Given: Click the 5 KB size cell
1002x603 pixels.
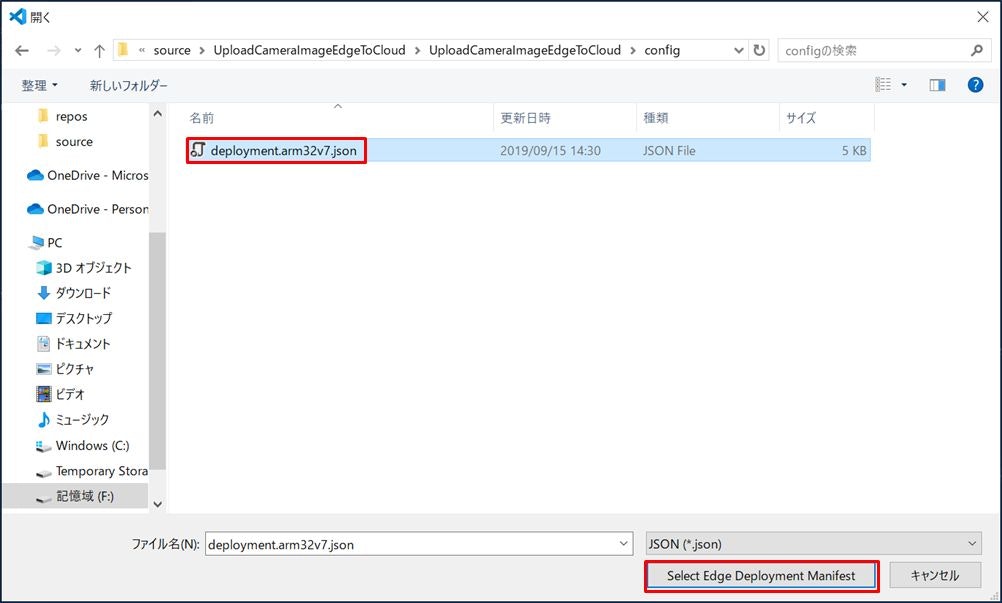Looking at the screenshot, I should tap(854, 151).
